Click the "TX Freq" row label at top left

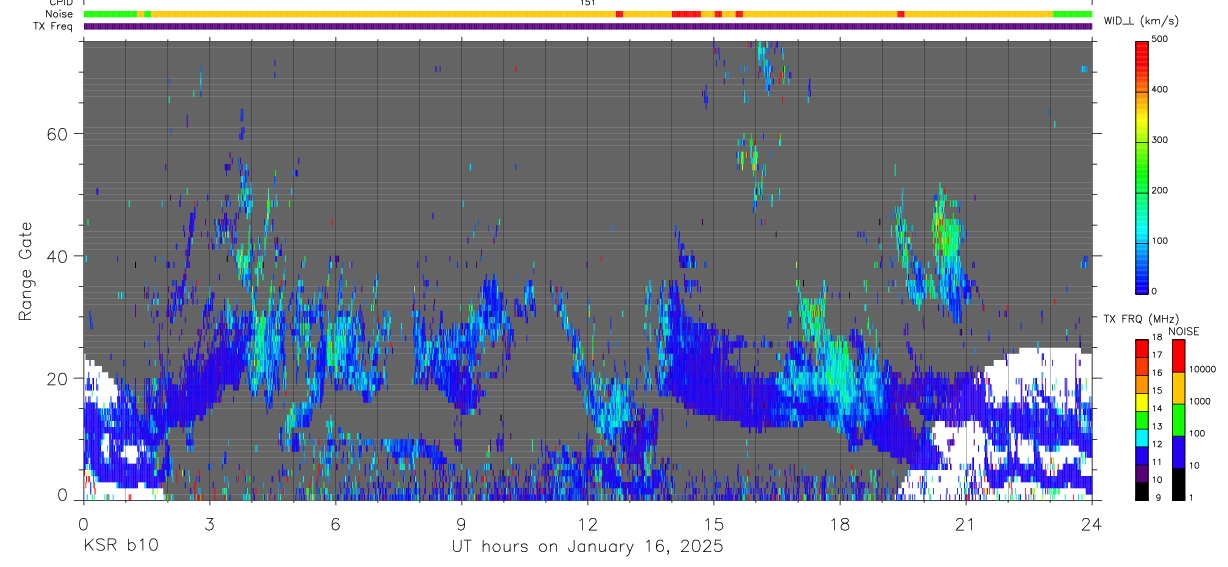pos(55,26)
